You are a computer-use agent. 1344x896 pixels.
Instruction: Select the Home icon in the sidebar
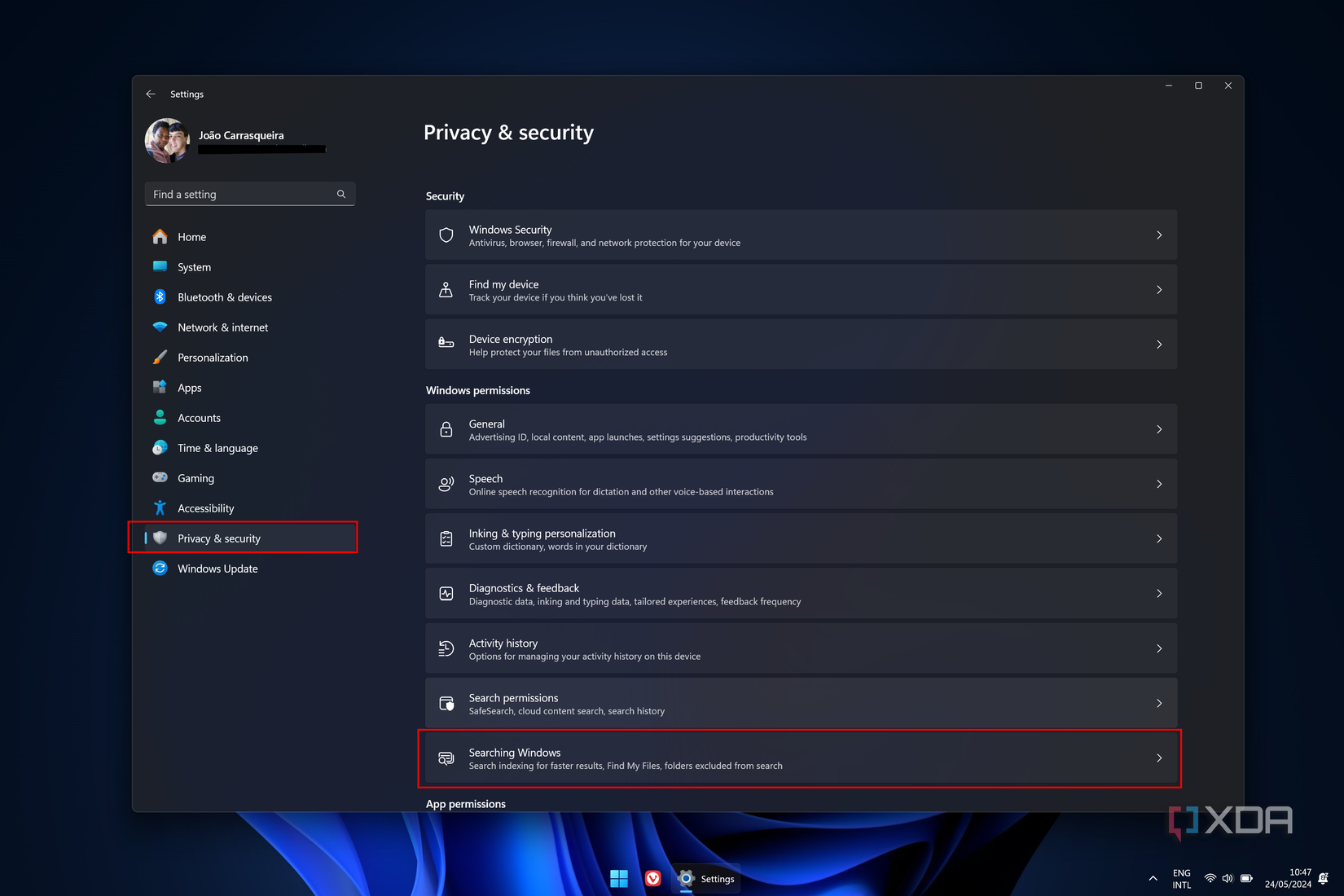(x=160, y=236)
